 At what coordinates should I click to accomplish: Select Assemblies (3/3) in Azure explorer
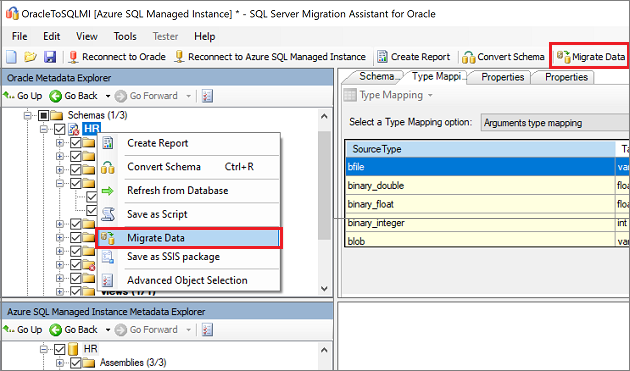[133, 363]
